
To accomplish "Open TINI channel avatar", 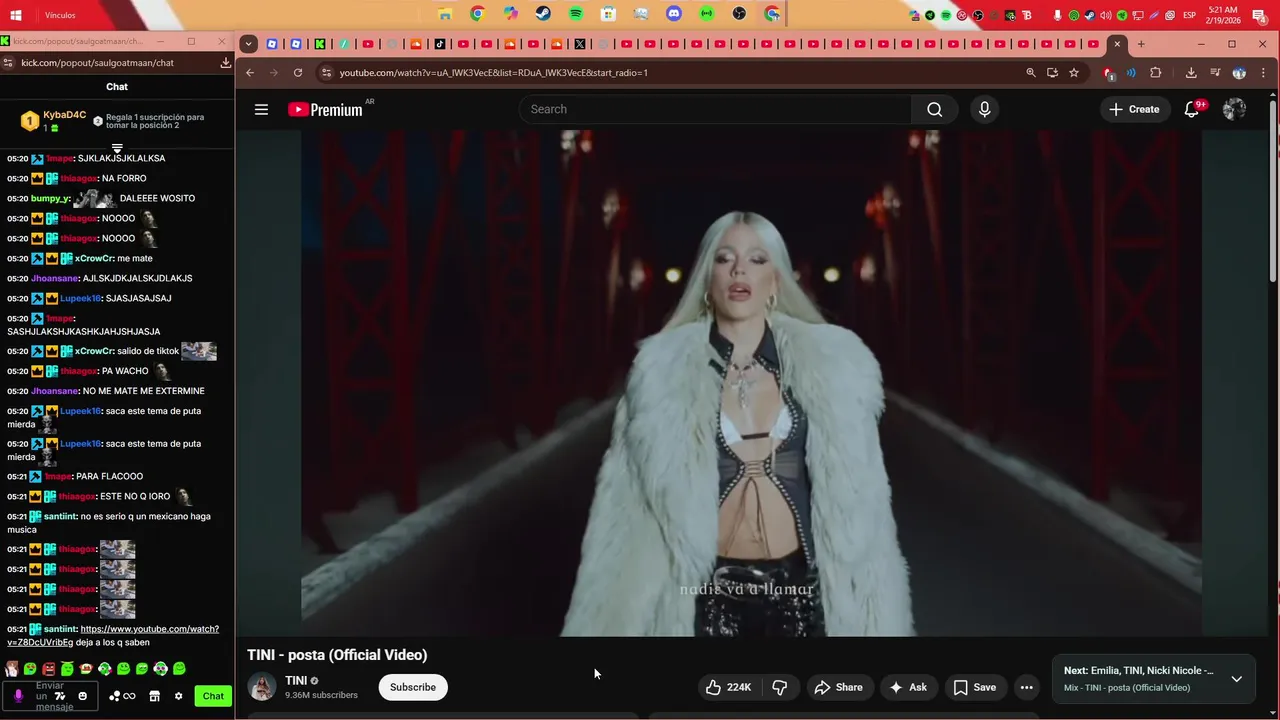I will click(262, 687).
